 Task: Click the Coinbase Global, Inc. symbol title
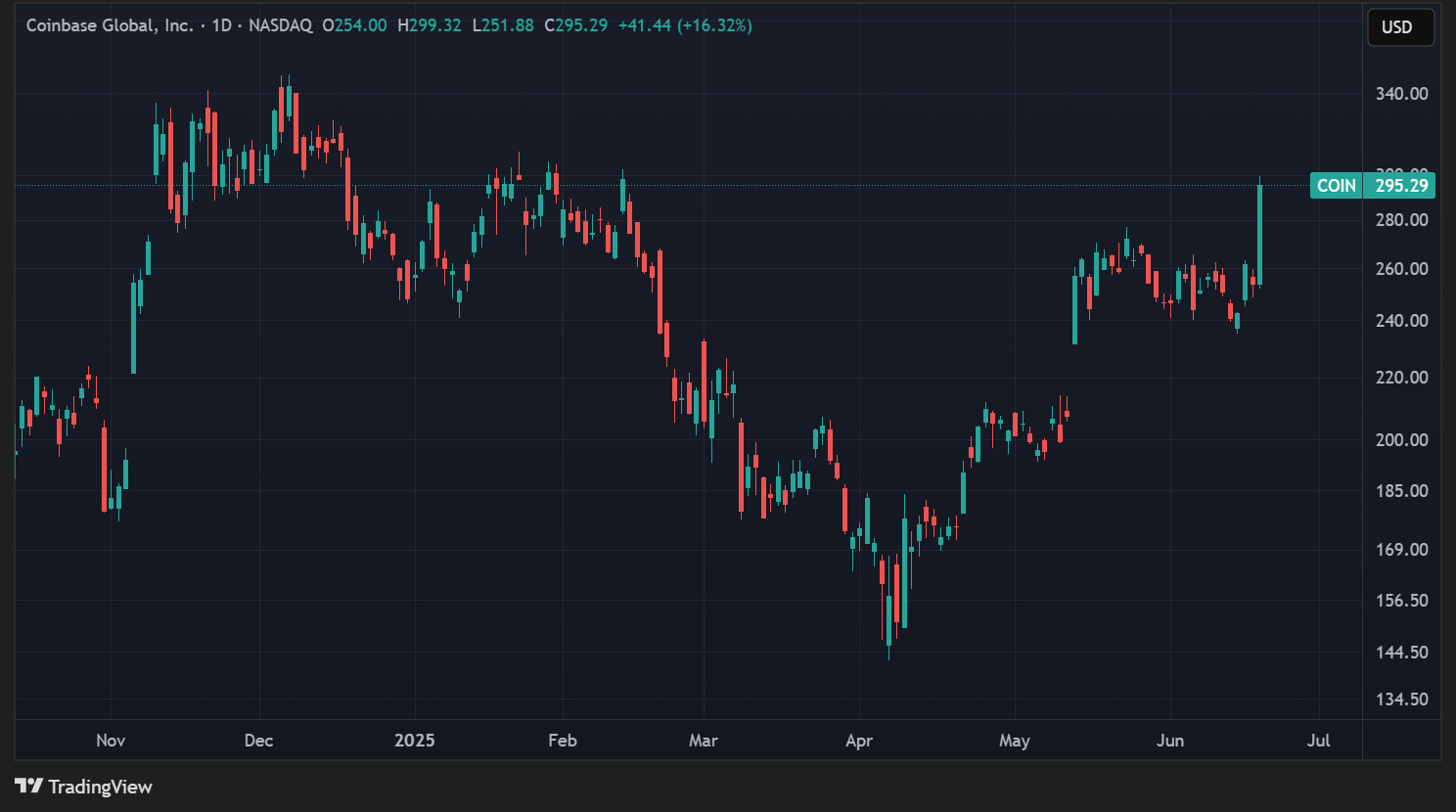pyautogui.click(x=111, y=26)
